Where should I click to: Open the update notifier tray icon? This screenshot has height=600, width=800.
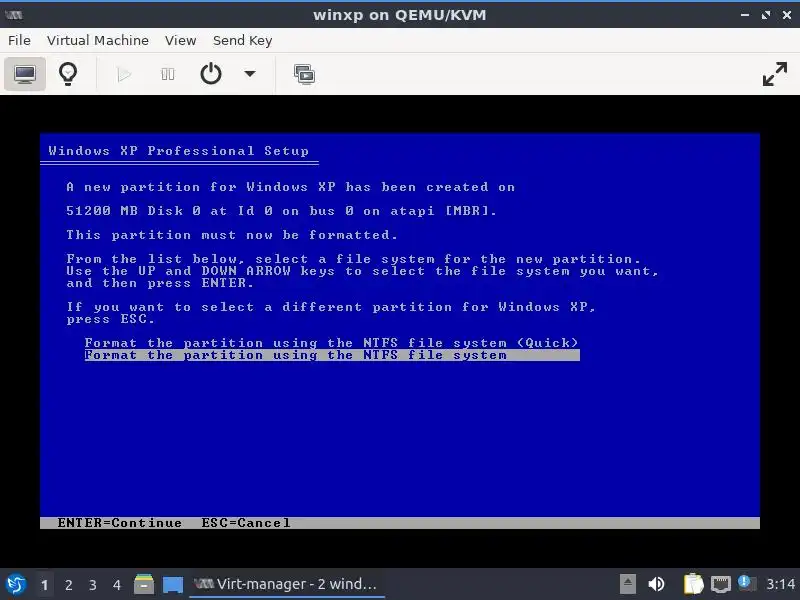tap(746, 584)
